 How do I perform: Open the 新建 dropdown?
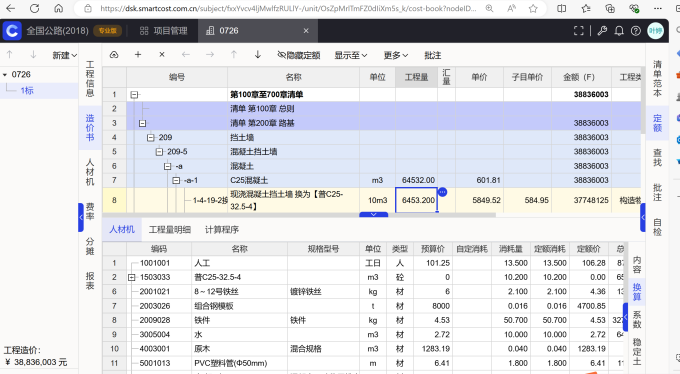coord(65,55)
